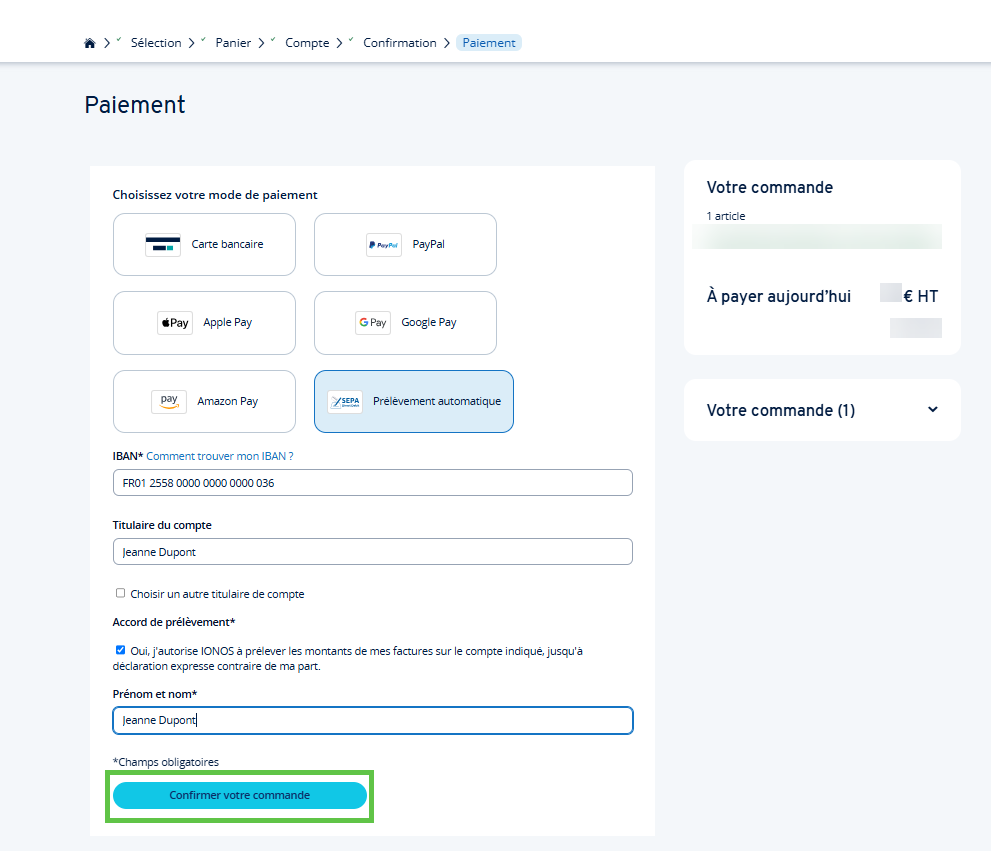Tick 'Choisir un autre titulaire de compte'

pyautogui.click(x=121, y=593)
